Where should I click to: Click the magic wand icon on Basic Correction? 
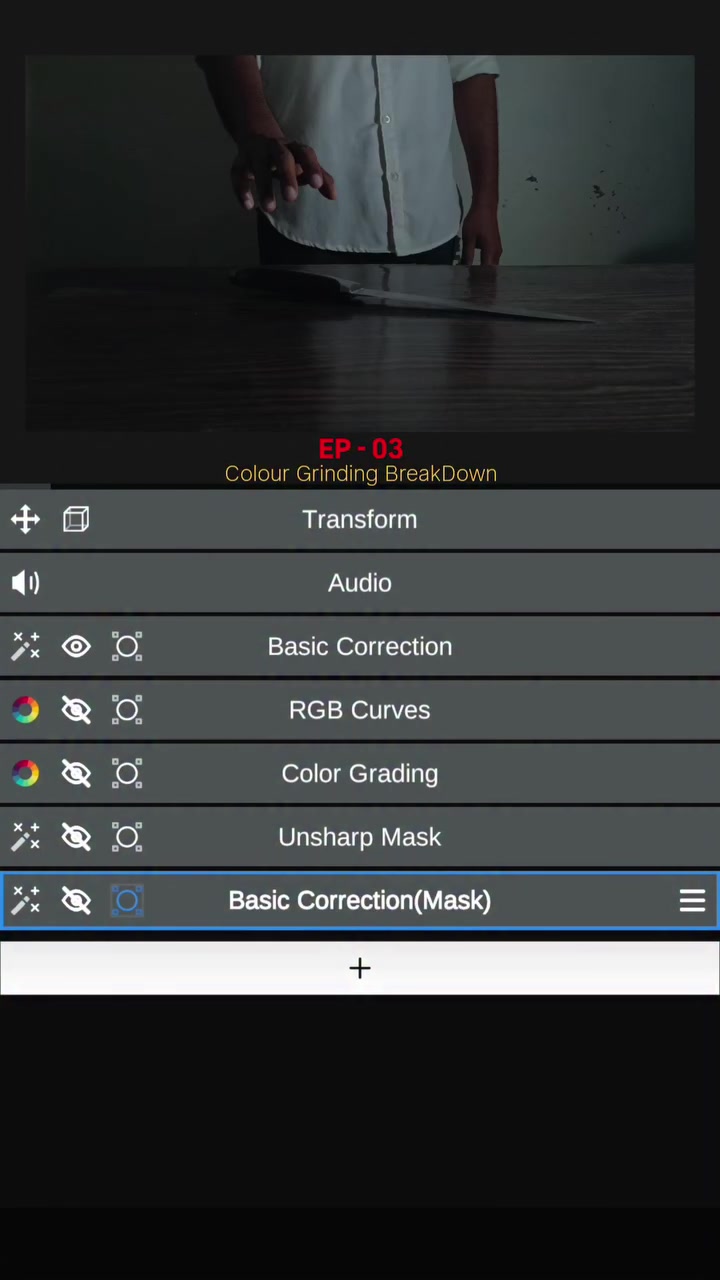point(25,647)
